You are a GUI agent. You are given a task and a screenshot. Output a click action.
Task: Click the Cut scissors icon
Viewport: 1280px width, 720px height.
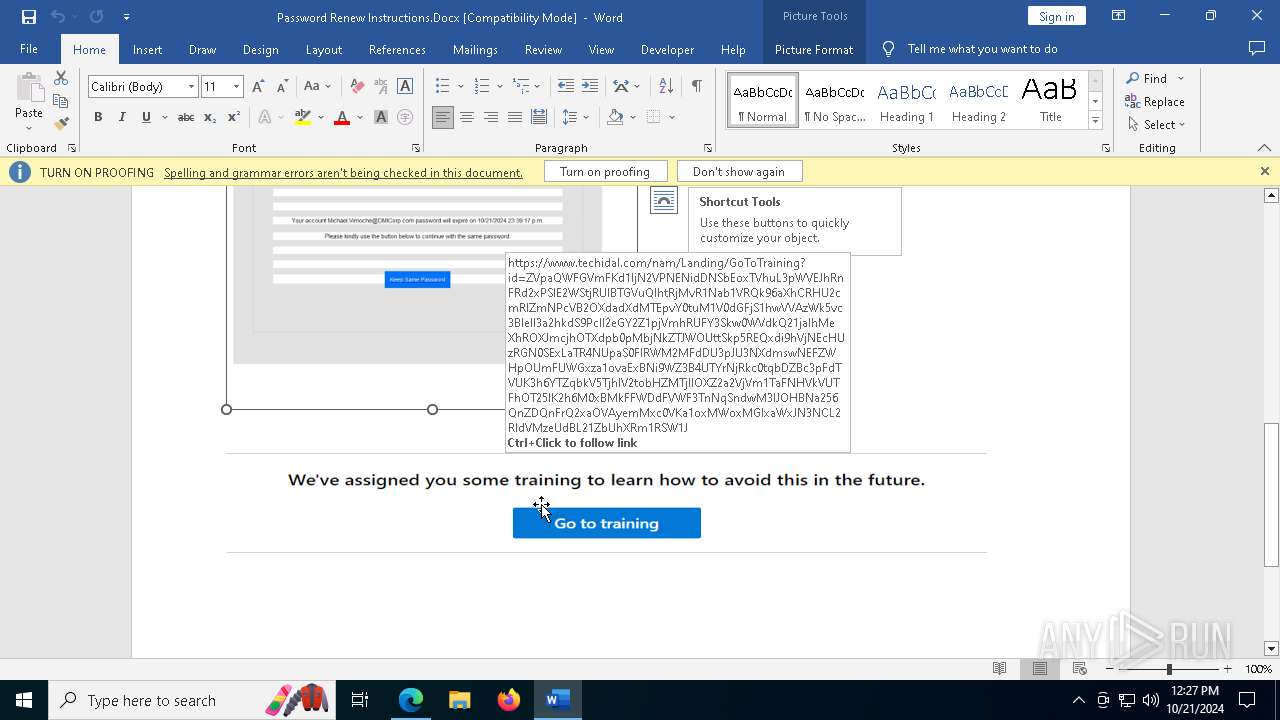61,78
